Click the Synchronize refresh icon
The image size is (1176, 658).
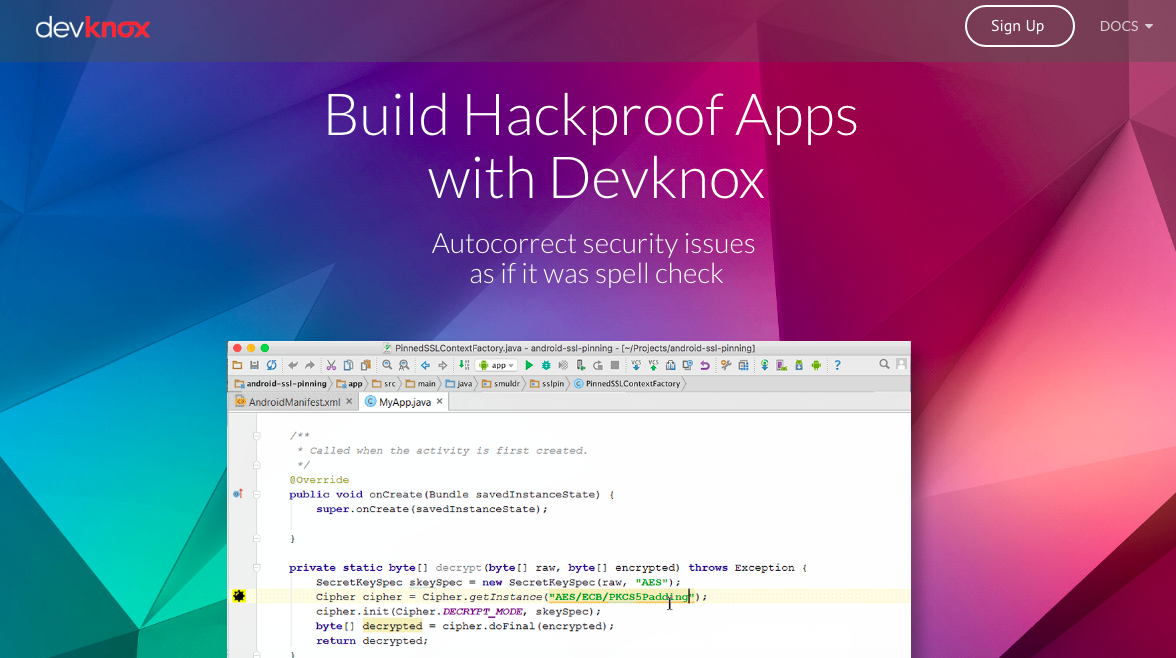[272, 365]
